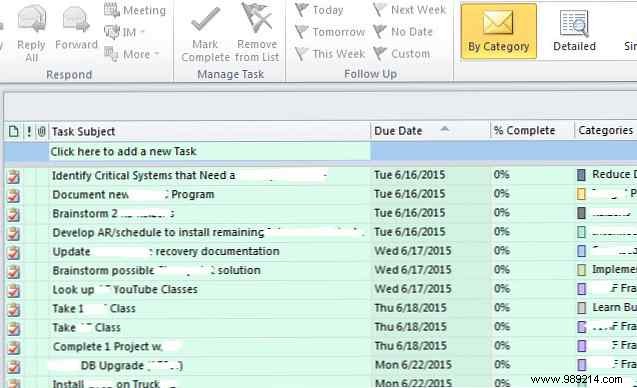Click the page icon column header
This screenshot has width=637, height=388.
(13, 132)
